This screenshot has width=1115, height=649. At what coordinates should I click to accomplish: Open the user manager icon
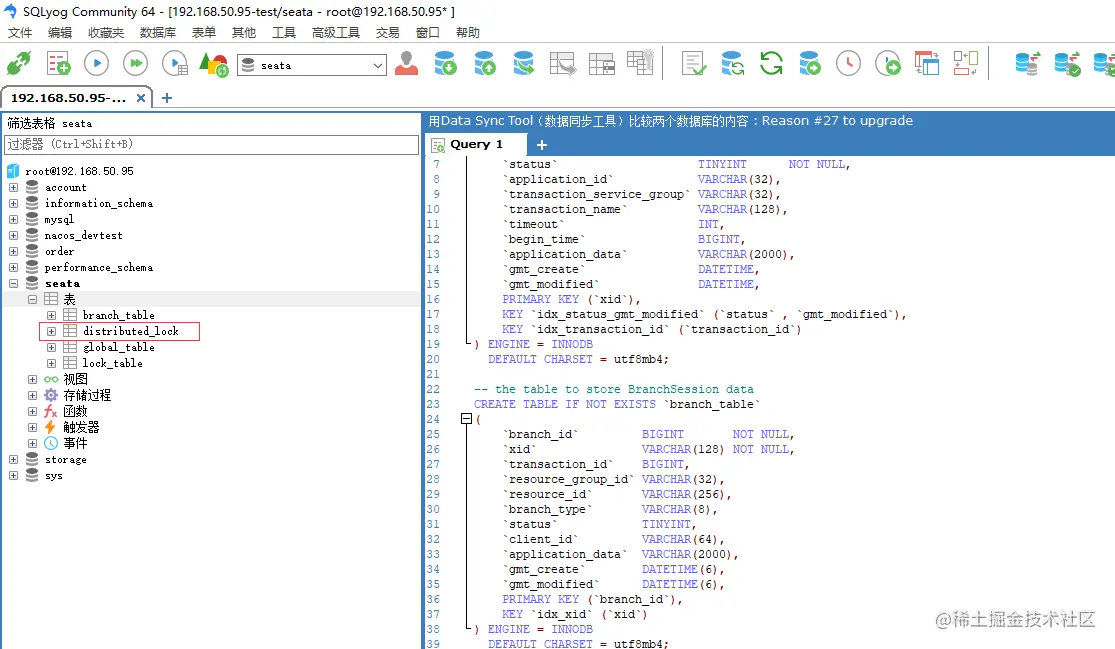point(406,64)
